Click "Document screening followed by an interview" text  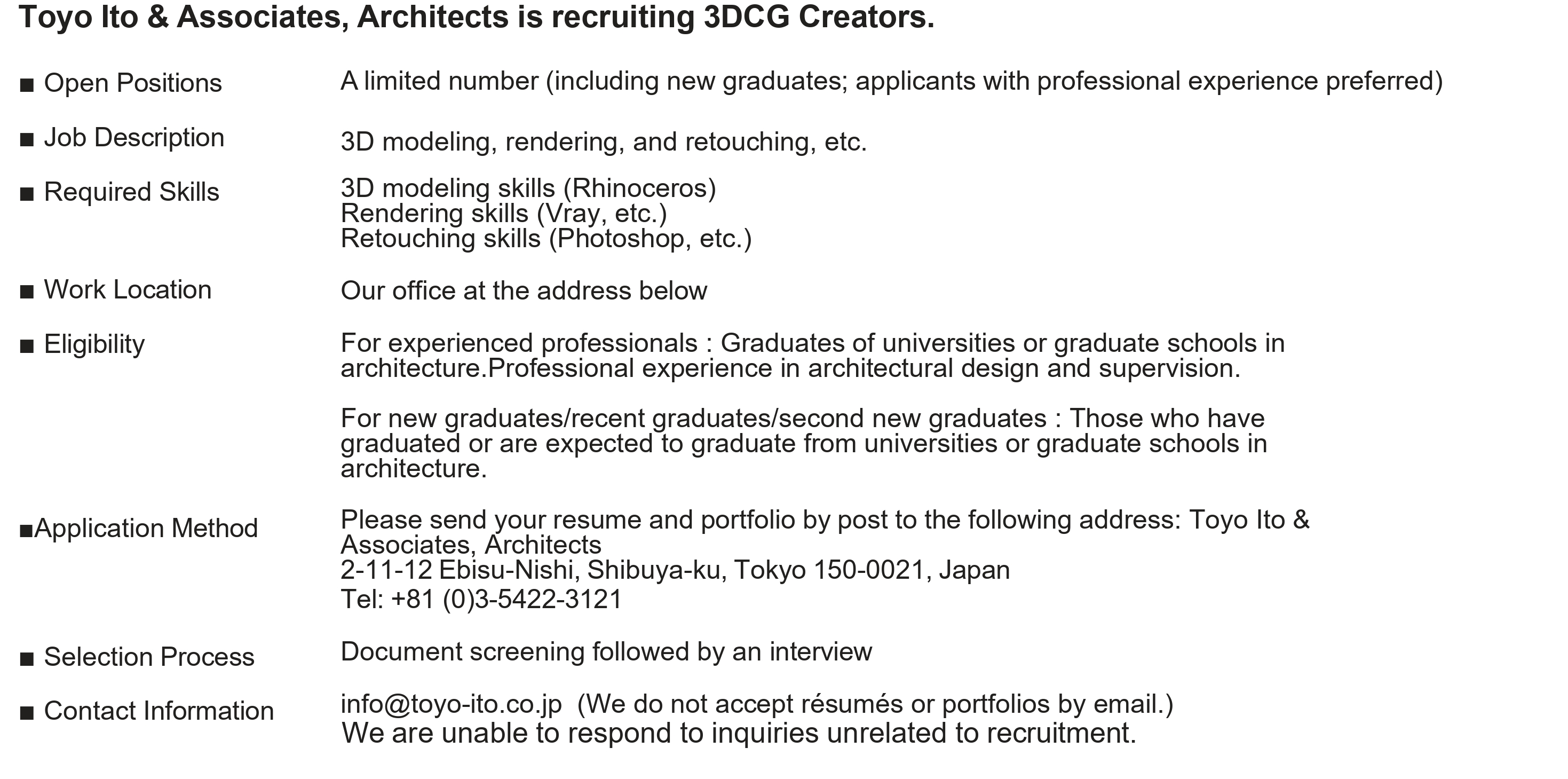[x=606, y=652]
